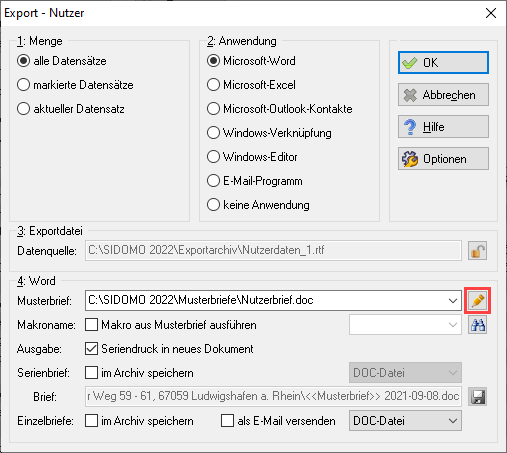Close the Export - Nutzer dialog

pyautogui.click(x=491, y=13)
